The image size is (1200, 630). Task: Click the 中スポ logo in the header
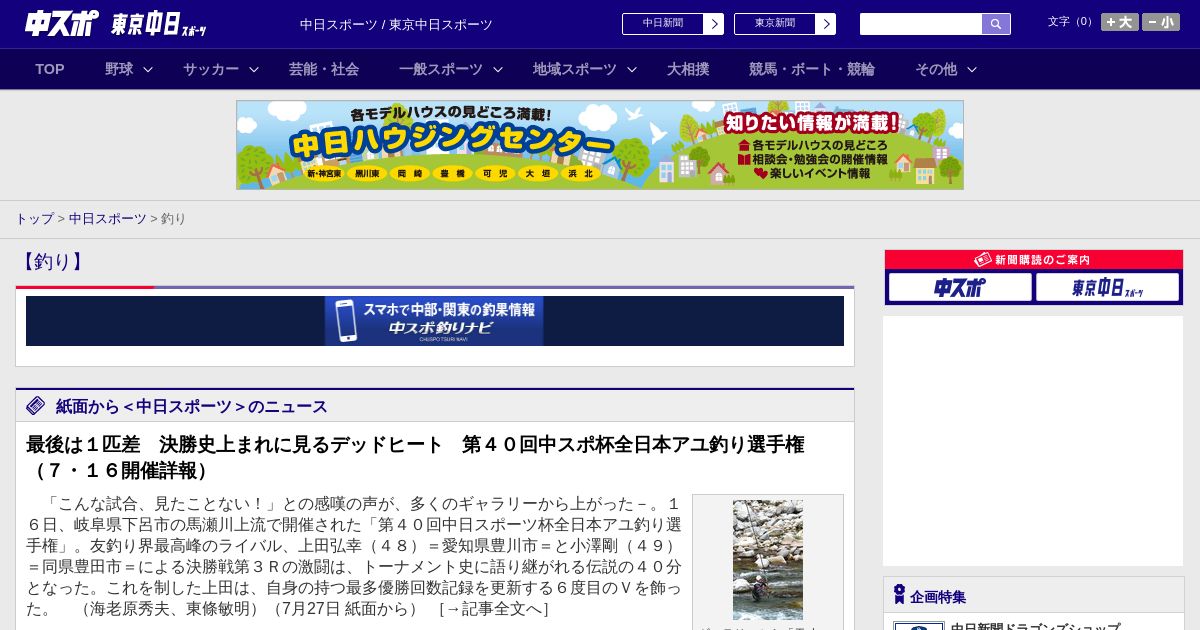coord(62,23)
